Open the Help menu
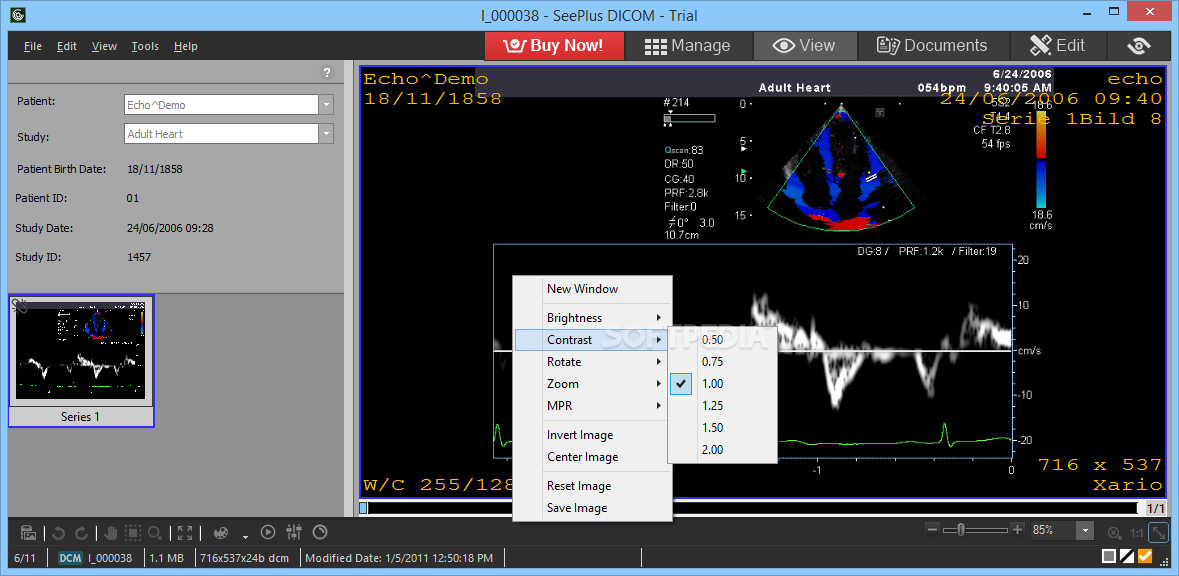 pyautogui.click(x=186, y=46)
